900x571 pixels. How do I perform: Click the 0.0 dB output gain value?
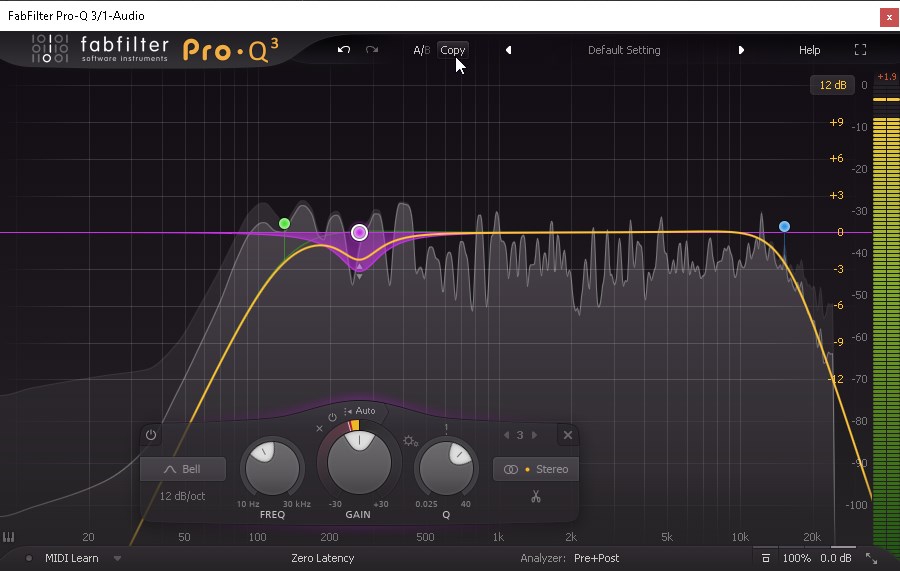[x=836, y=558]
